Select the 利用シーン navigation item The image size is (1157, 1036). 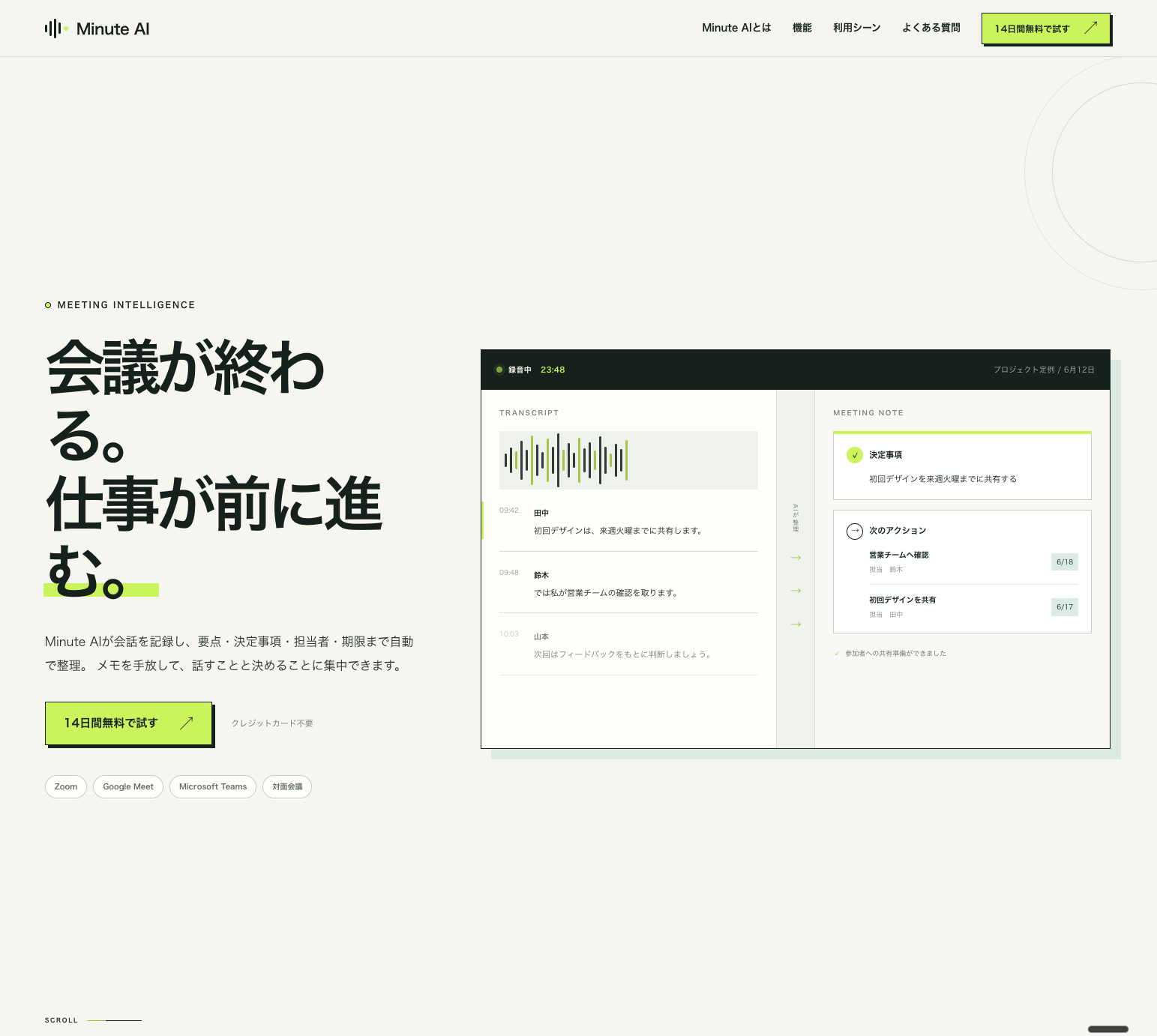(x=857, y=28)
